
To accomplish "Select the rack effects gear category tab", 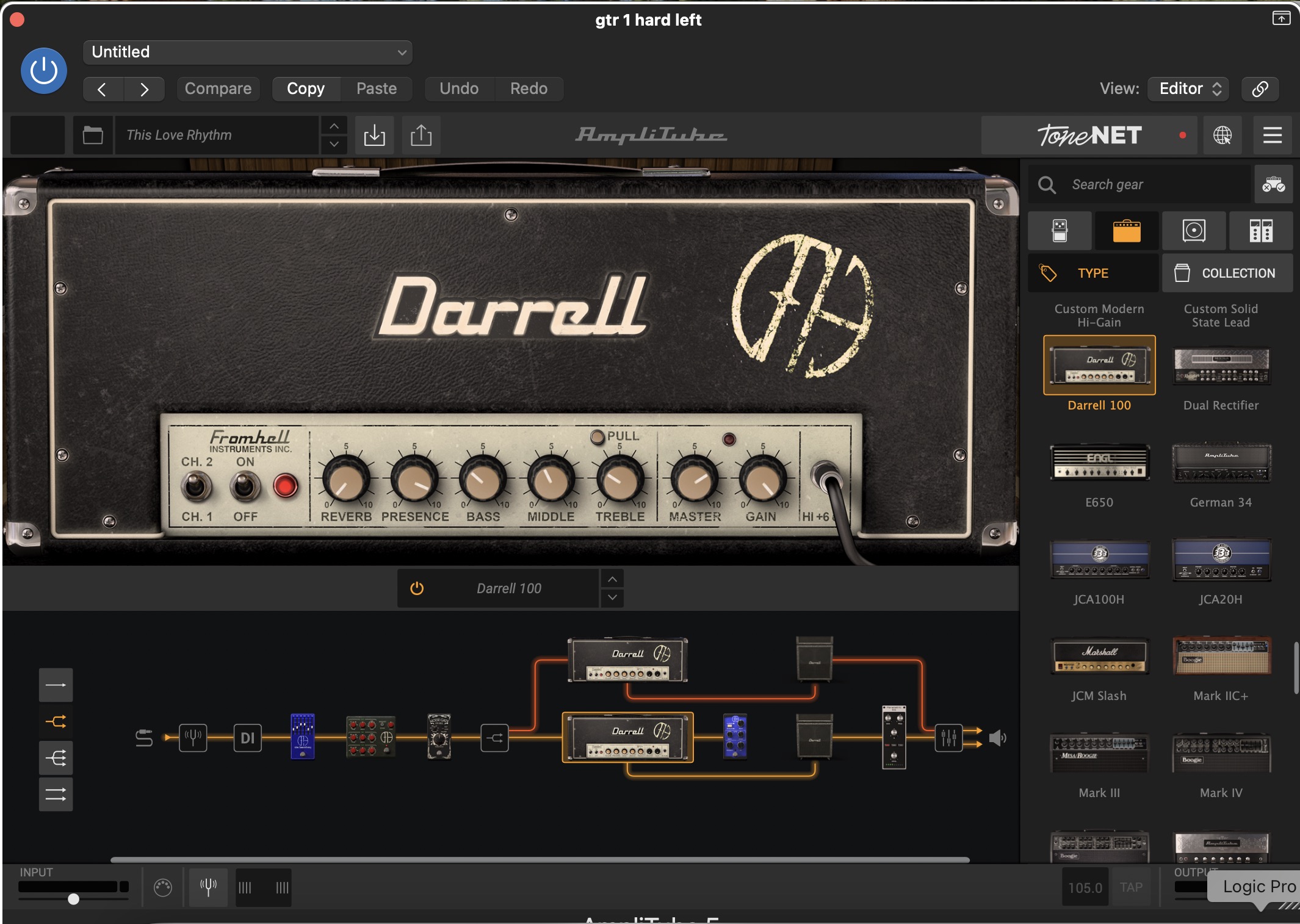I will point(1261,231).
